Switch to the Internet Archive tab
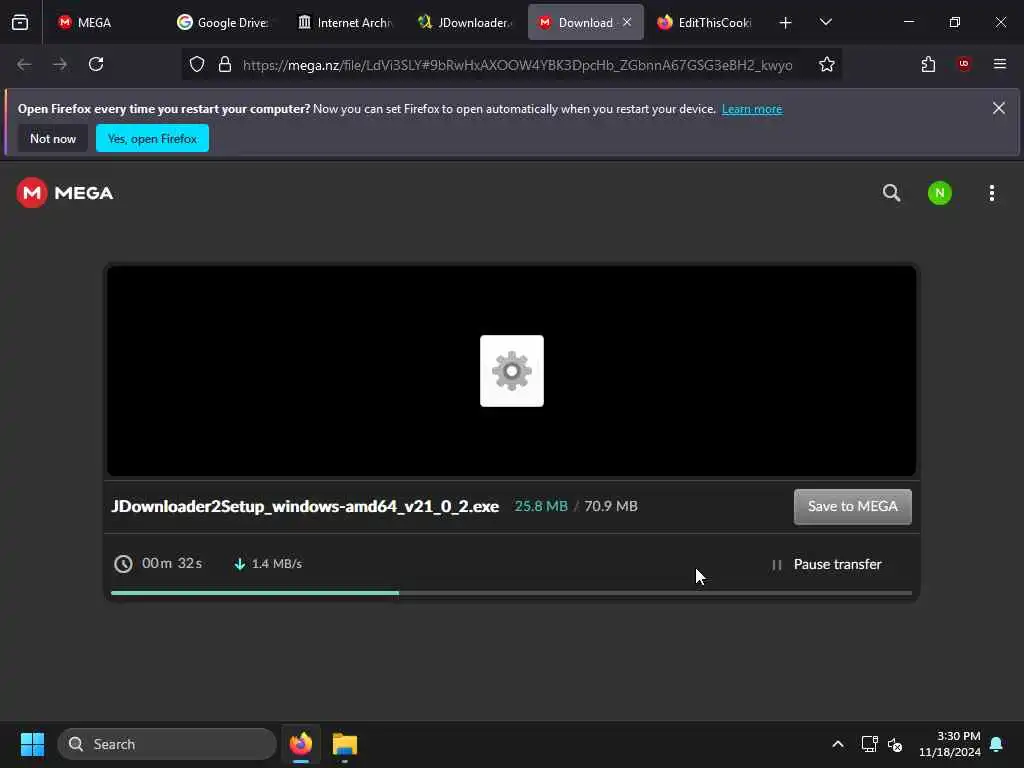 pos(345,23)
